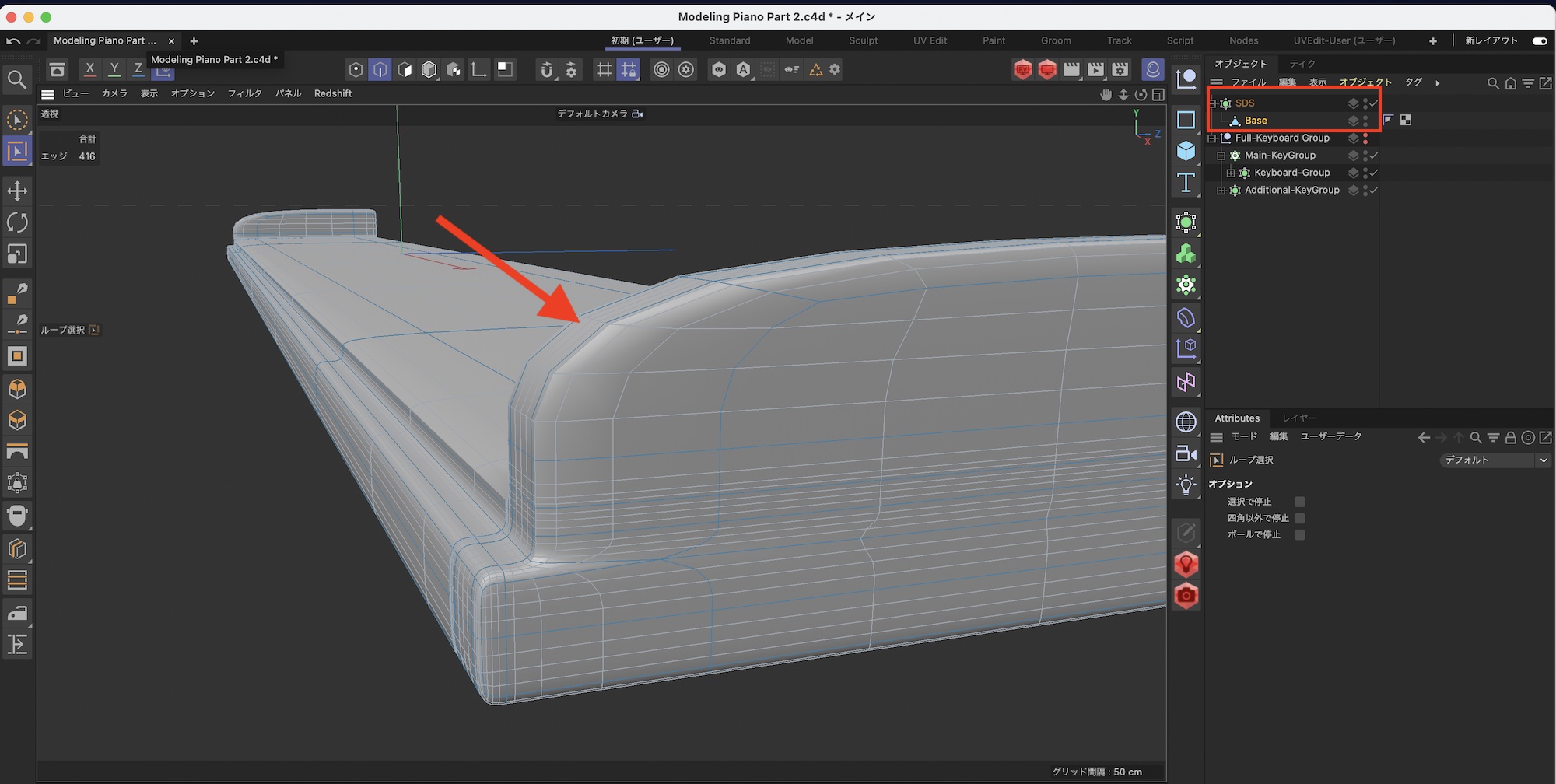Add a Camera object from the palette
Image resolution: width=1556 pixels, height=784 pixels.
tap(1186, 453)
